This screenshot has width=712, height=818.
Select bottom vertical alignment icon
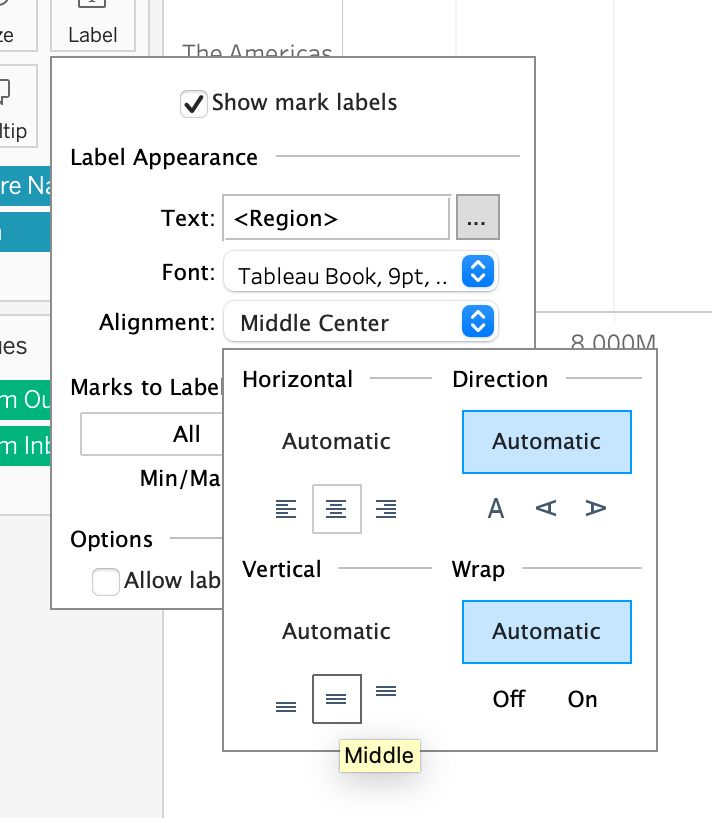click(286, 706)
